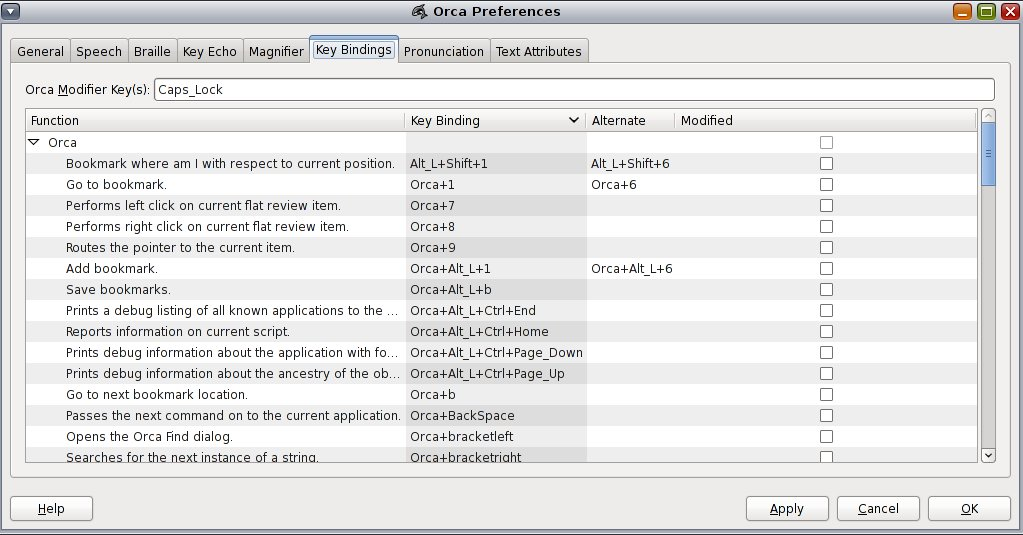Collapse the Orca tree group
The width and height of the screenshot is (1023, 535).
coord(35,143)
